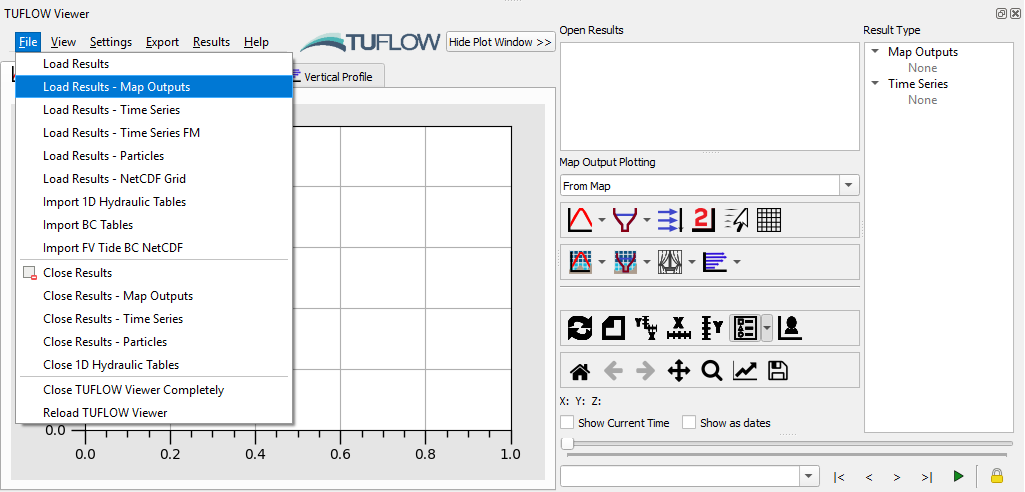
Task: Enable the Show Current Time checkbox
Action: point(568,423)
